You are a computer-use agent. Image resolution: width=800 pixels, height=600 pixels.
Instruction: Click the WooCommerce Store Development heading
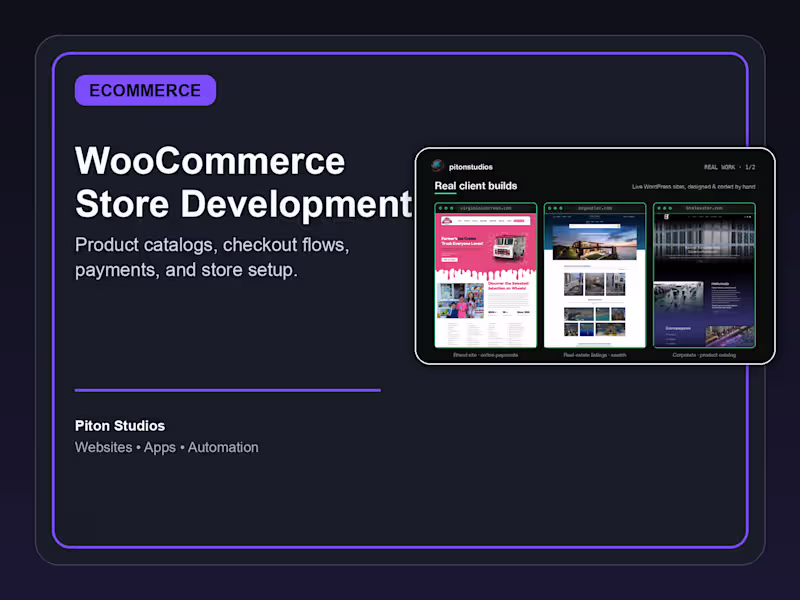pos(243,182)
